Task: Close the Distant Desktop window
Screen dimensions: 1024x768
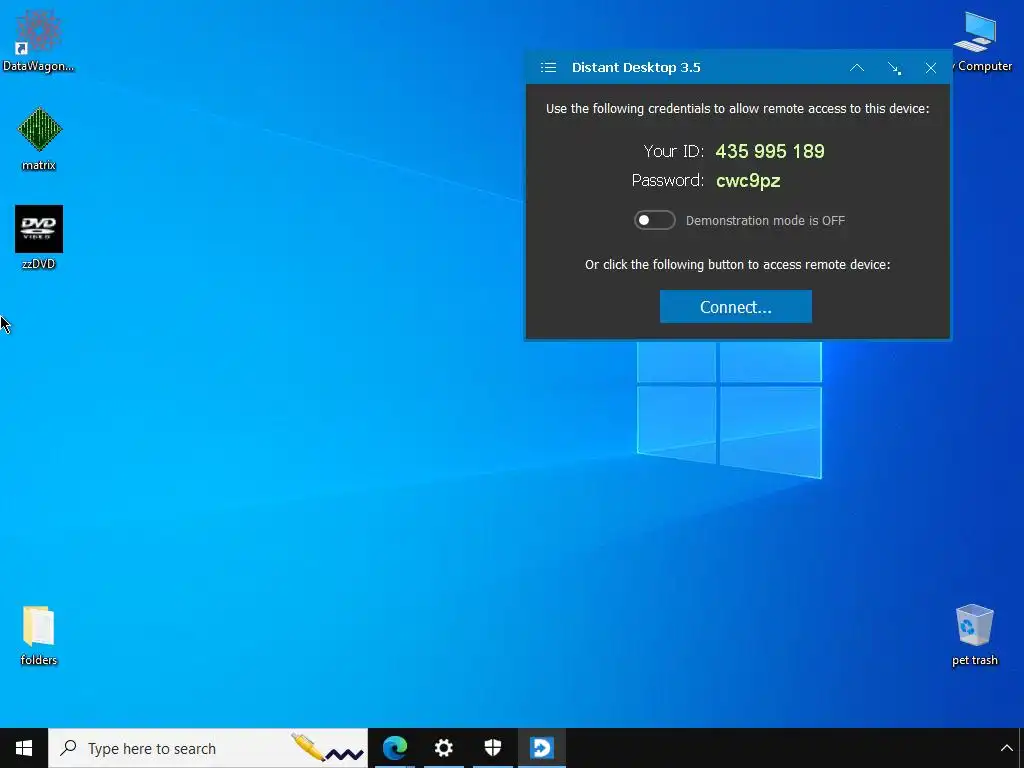Action: [x=931, y=68]
